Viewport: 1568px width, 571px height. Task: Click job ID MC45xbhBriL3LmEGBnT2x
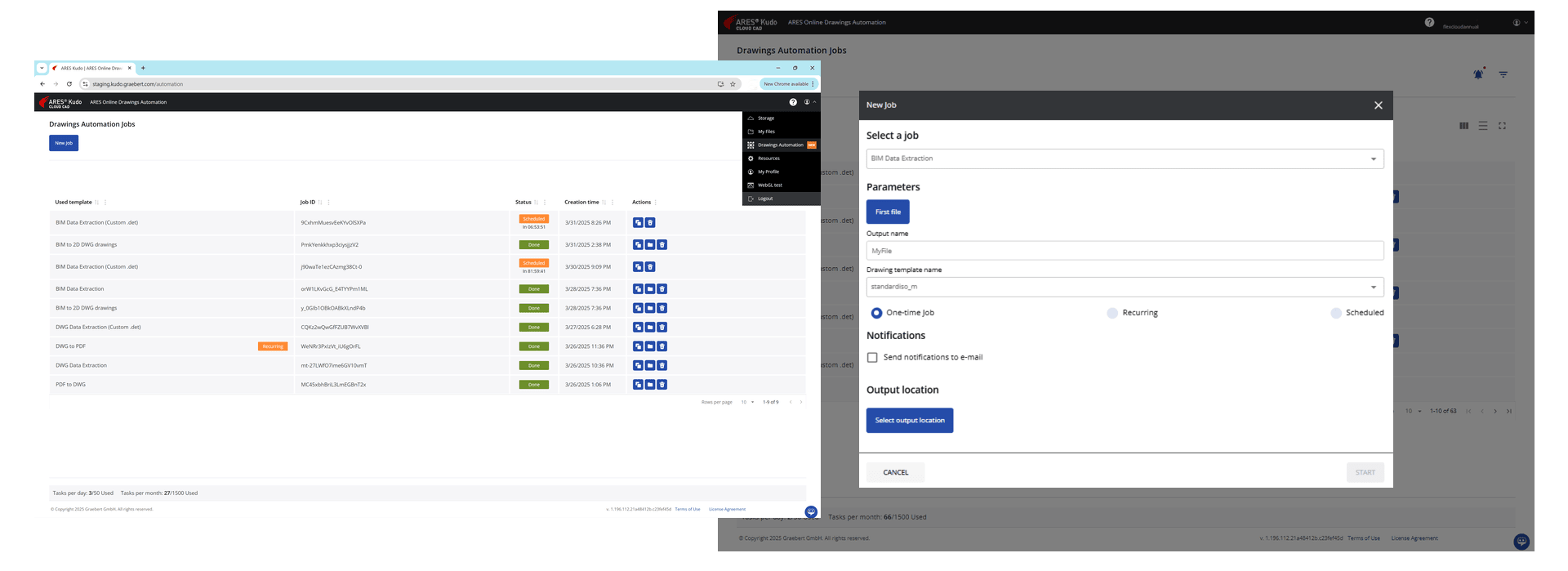click(x=333, y=385)
